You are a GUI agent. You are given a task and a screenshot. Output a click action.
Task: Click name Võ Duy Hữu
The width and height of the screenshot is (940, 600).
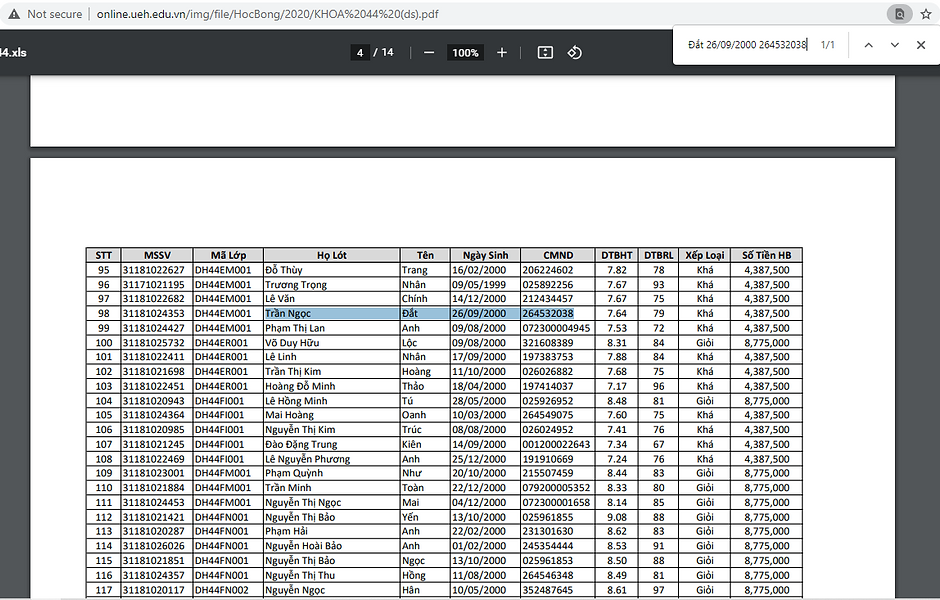click(x=292, y=343)
